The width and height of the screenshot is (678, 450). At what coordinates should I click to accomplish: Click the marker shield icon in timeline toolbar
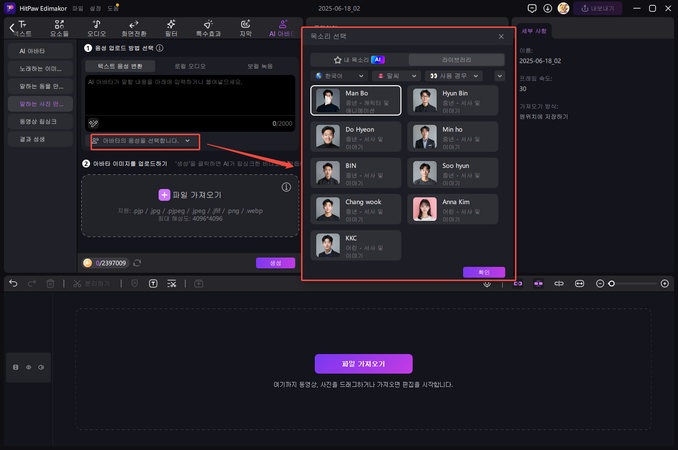tap(134, 284)
